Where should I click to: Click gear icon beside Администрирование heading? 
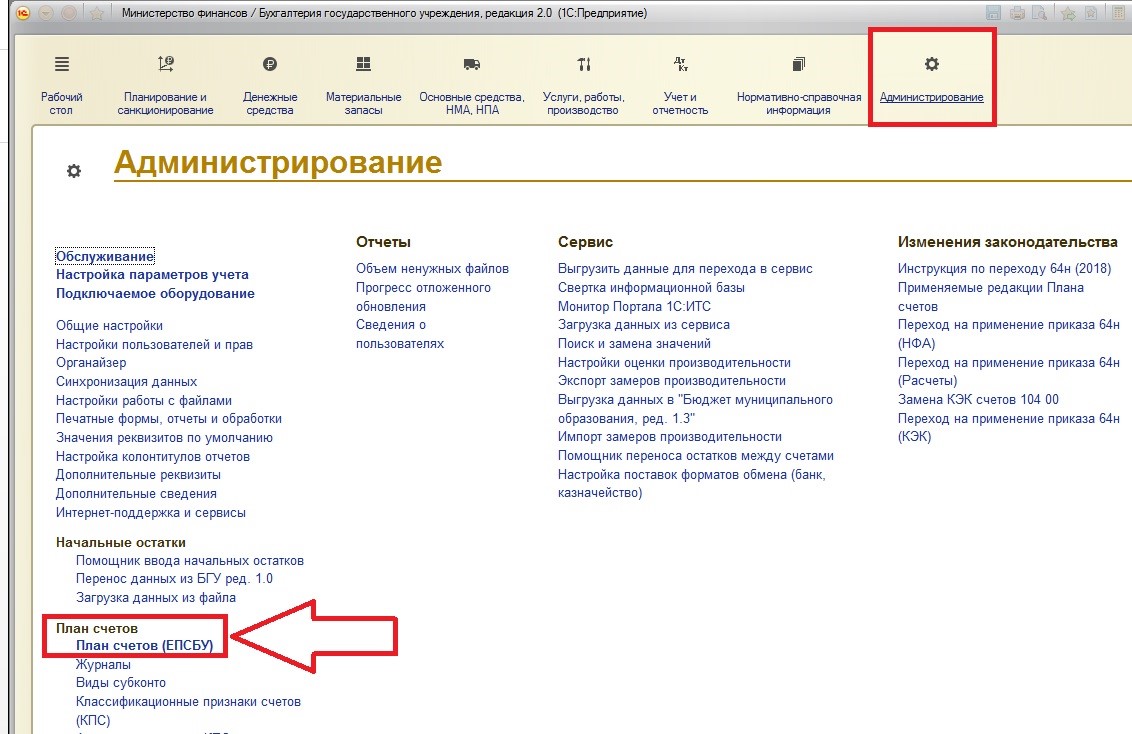(74, 171)
